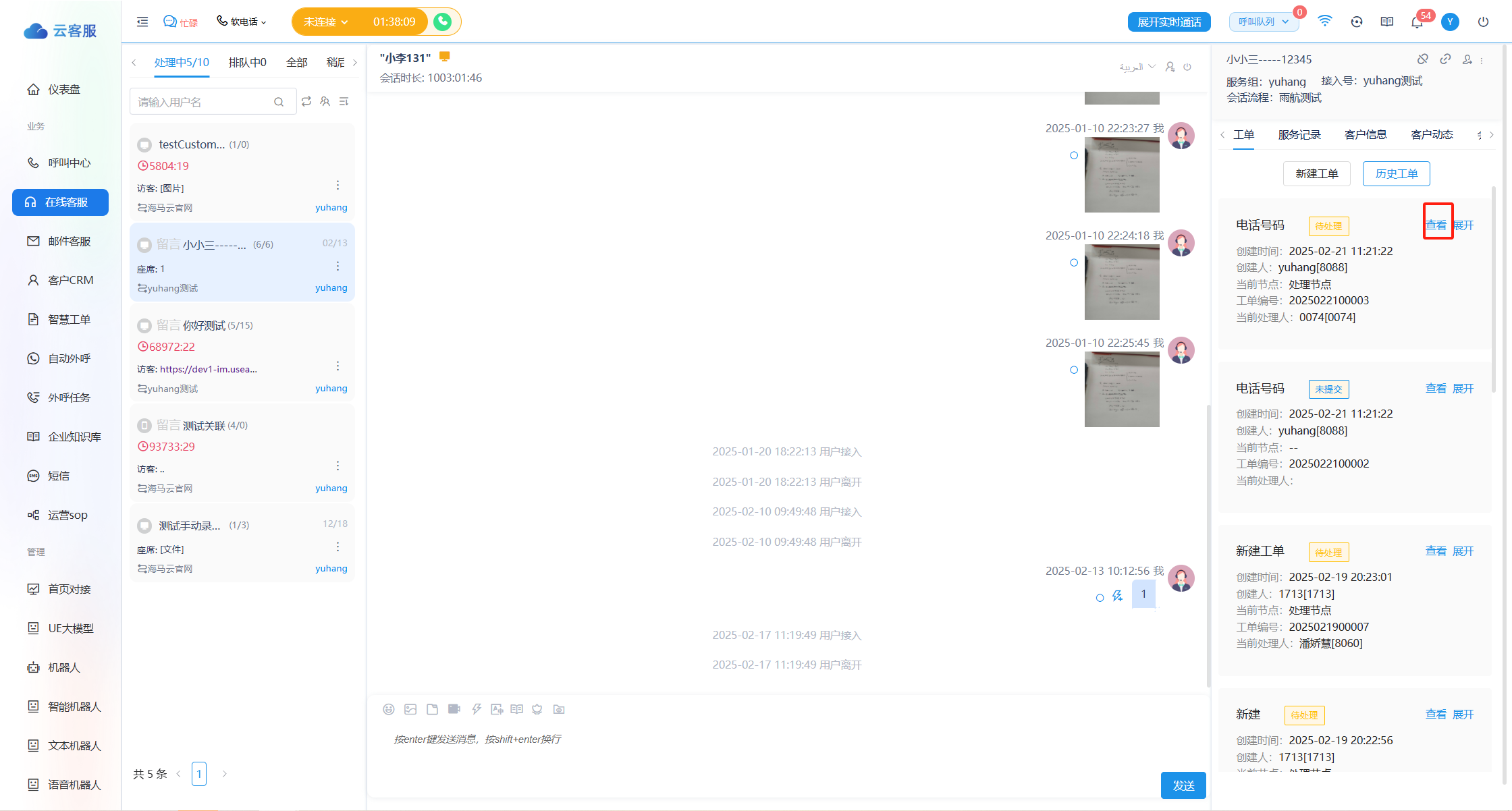This screenshot has width=1512, height=811.
Task: Open the emoji picker in the chat toolbar
Action: tap(389, 709)
